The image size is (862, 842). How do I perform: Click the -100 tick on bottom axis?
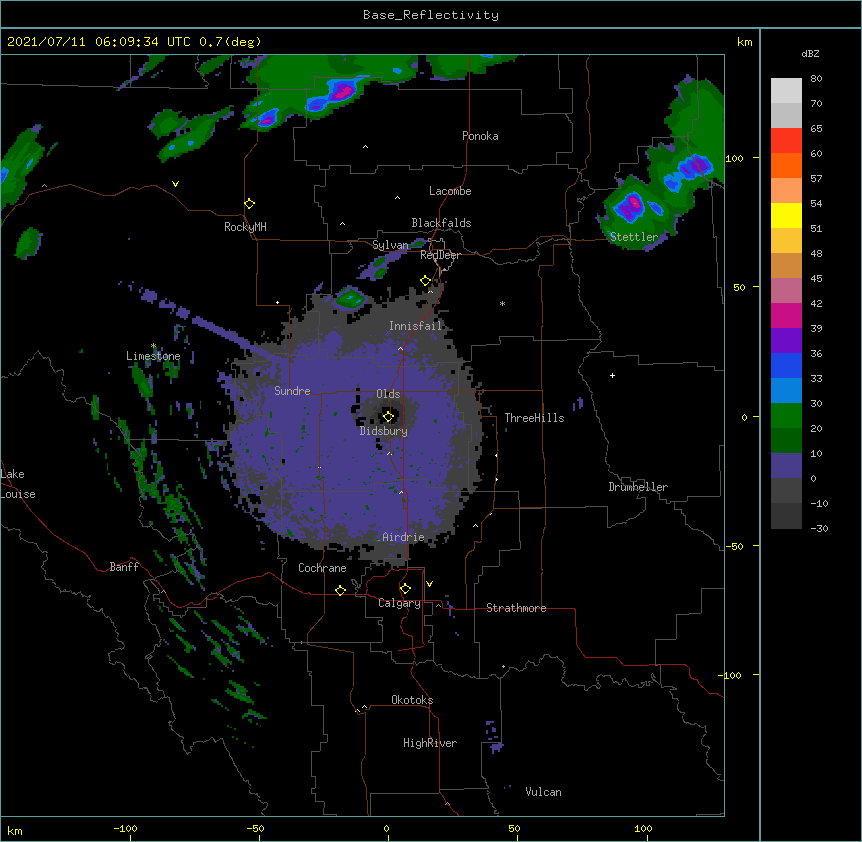[125, 829]
